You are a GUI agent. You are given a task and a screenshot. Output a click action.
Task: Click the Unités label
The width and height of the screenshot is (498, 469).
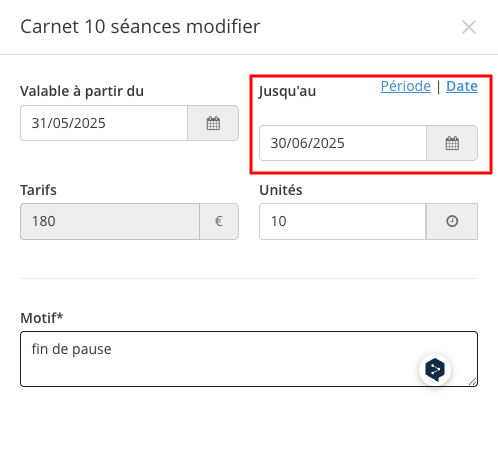coord(281,190)
